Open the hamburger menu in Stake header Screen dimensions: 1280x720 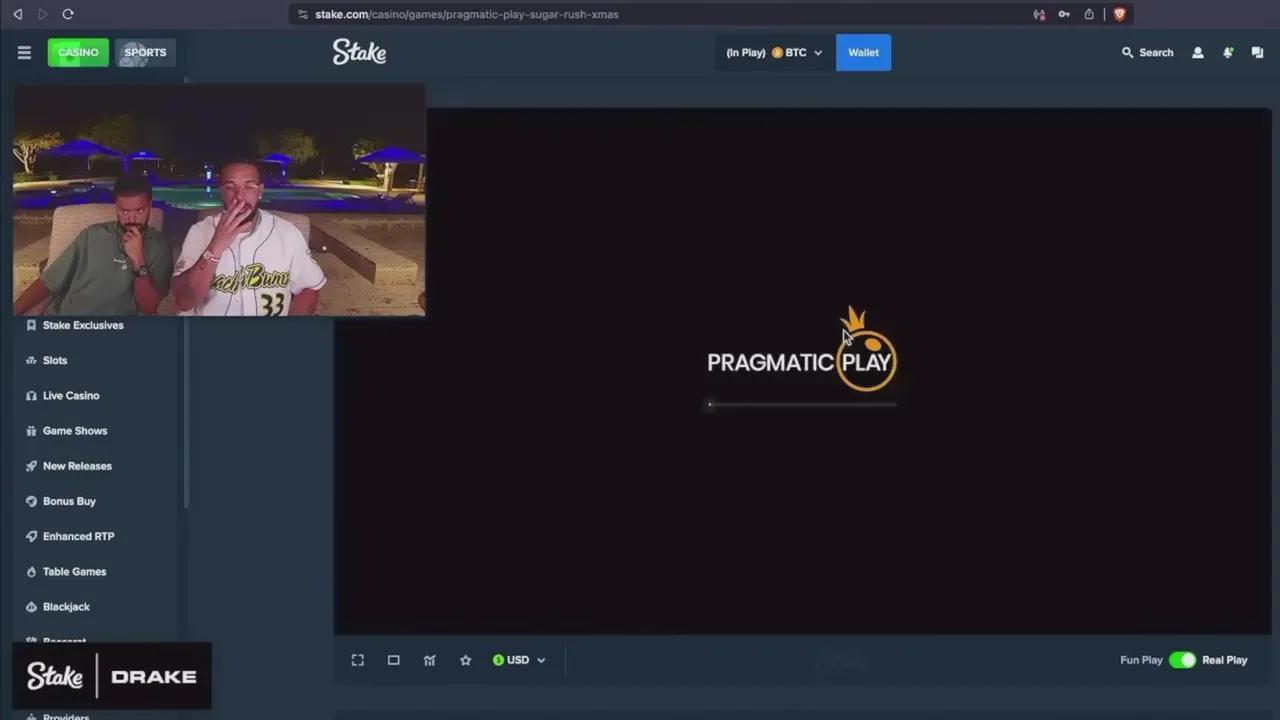click(x=24, y=53)
